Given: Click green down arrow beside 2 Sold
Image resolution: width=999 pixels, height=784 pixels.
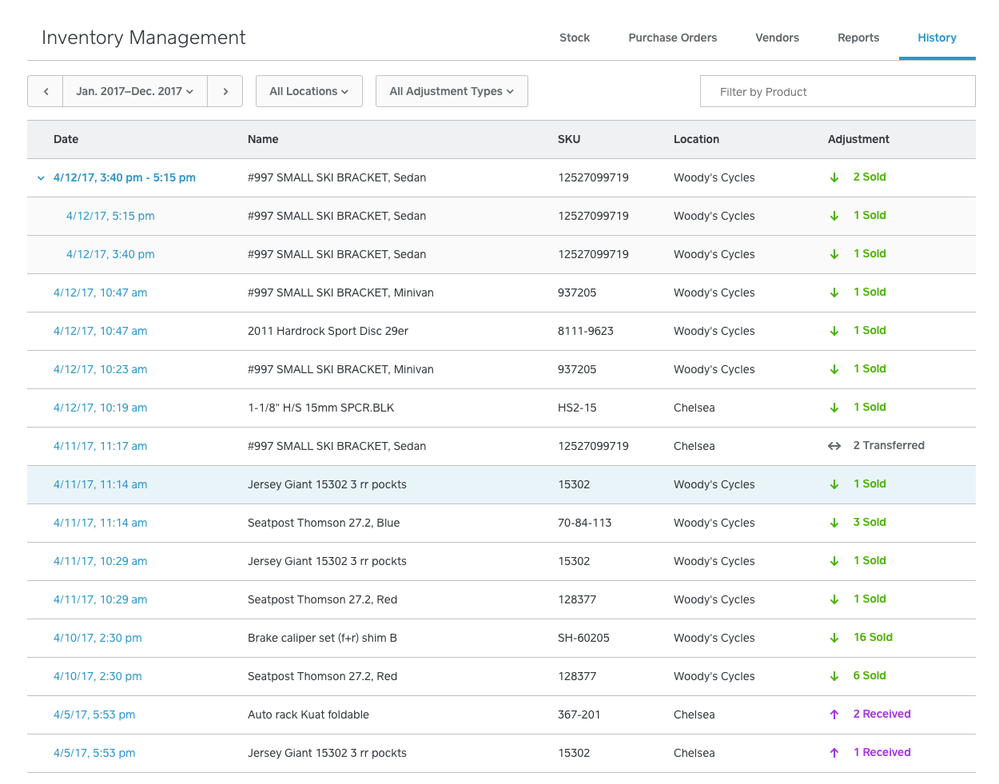Looking at the screenshot, I should (x=834, y=178).
